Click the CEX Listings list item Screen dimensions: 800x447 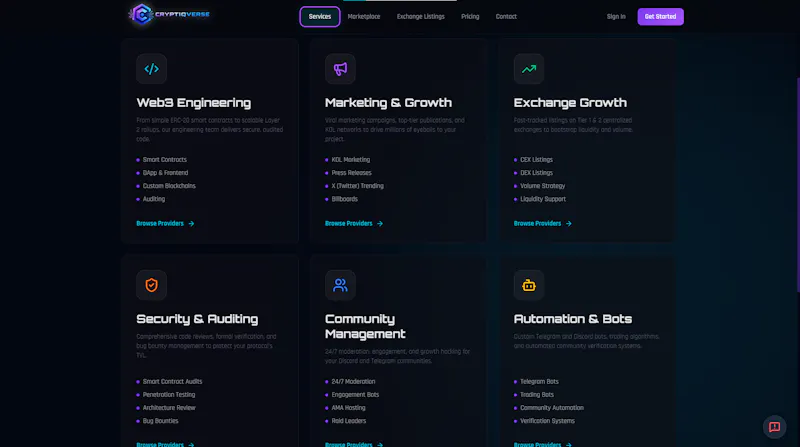[x=536, y=160]
